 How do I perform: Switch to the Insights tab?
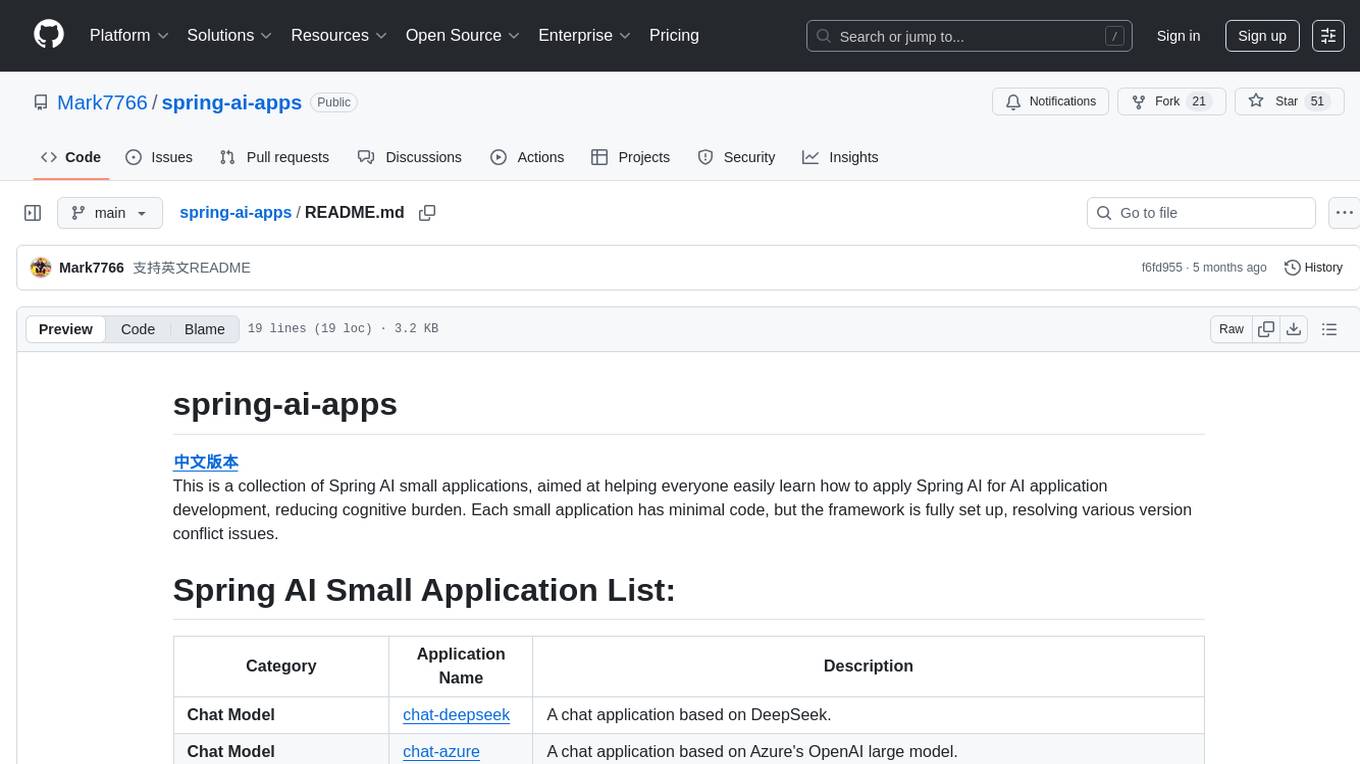840,157
